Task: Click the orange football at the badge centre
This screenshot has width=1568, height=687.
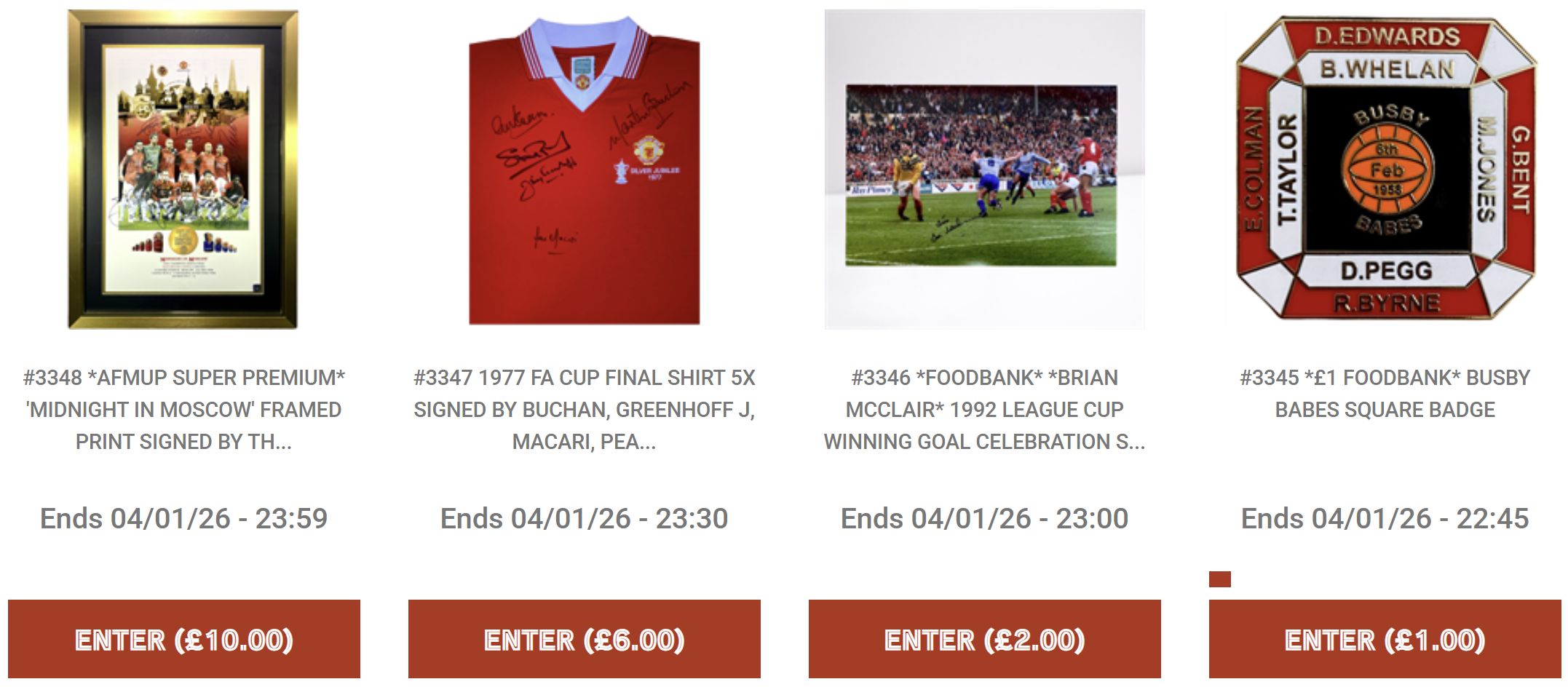Action: [x=1387, y=170]
